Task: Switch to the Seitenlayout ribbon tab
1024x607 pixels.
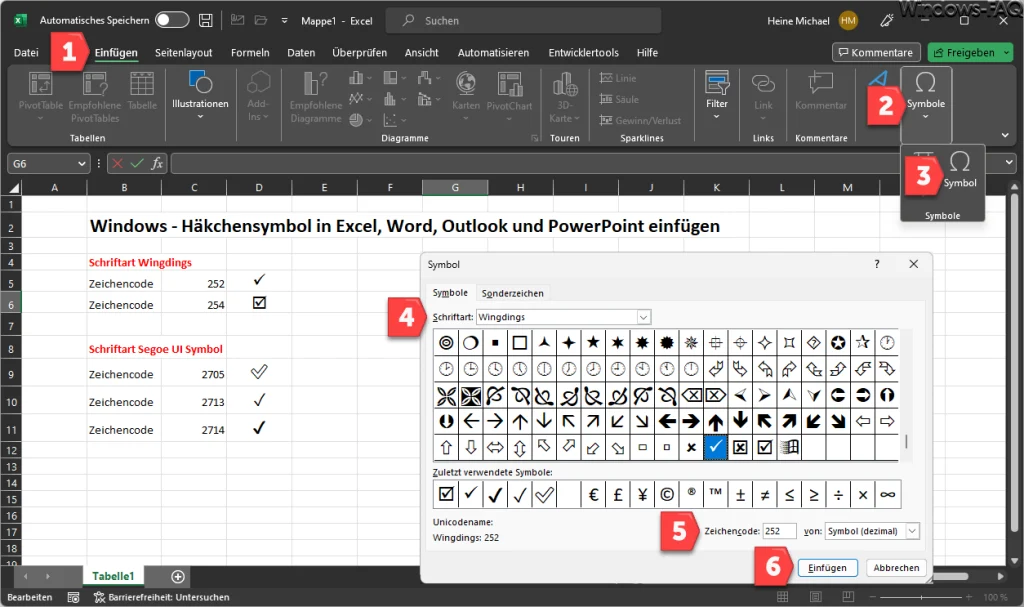Action: [x=184, y=53]
